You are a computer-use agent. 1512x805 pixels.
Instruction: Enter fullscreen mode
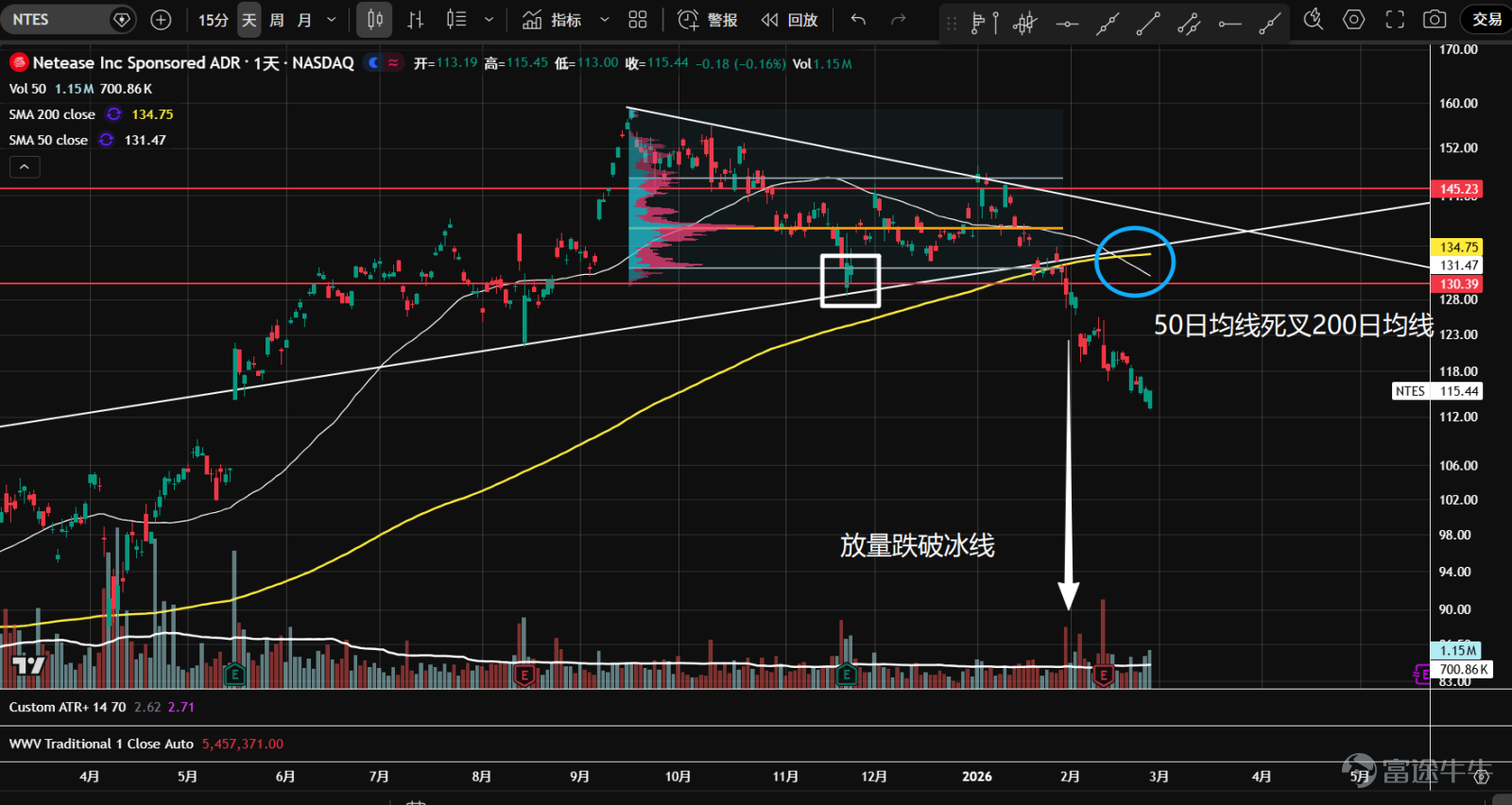[x=1395, y=19]
